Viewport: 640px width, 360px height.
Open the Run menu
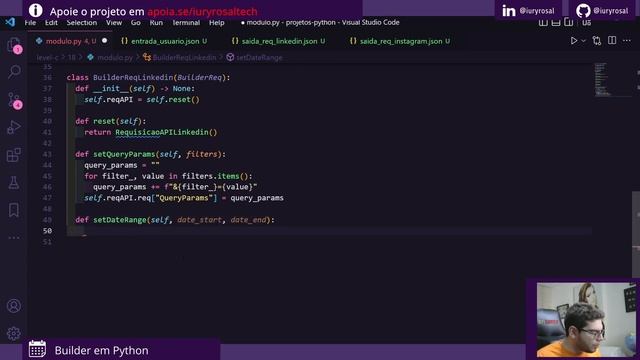tap(156, 22)
